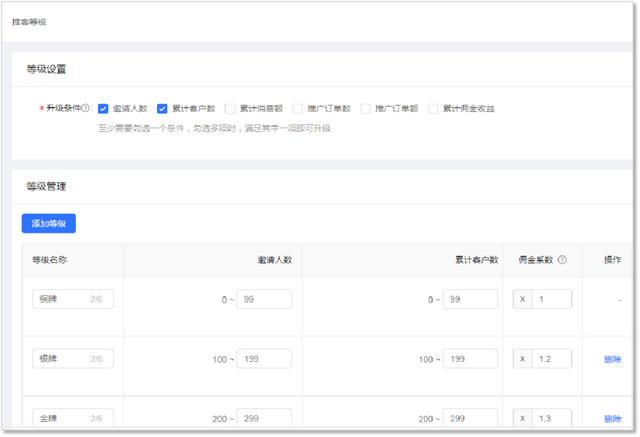Enable the 累计佣金收益 checkbox
Viewport: 640px width, 437px height.
click(x=432, y=109)
